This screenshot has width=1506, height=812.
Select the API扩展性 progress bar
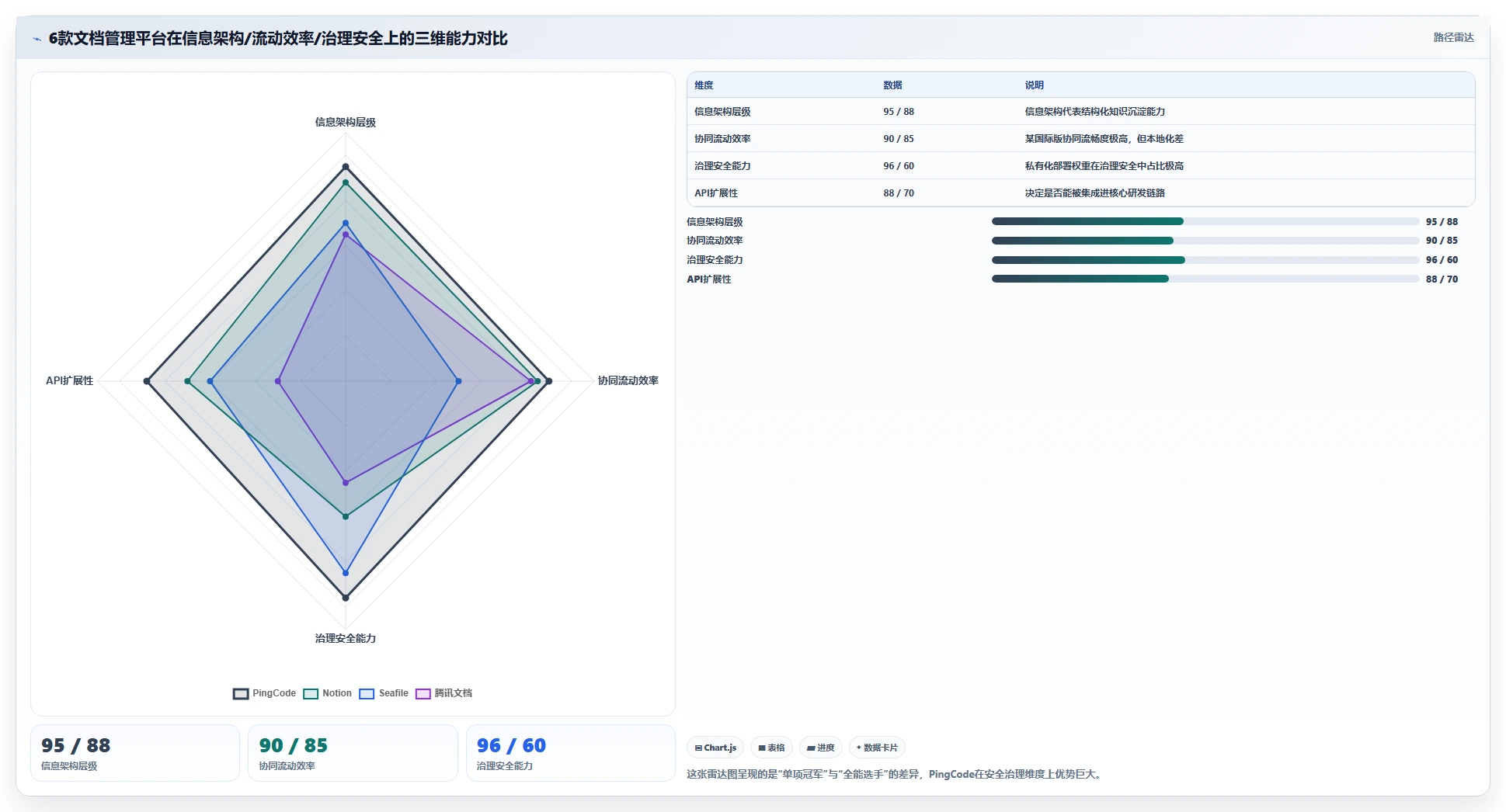(x=1205, y=279)
